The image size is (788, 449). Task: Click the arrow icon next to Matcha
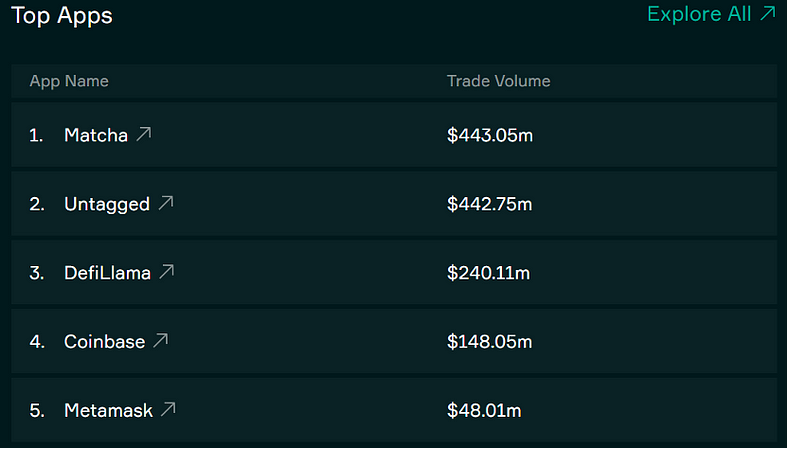(144, 134)
